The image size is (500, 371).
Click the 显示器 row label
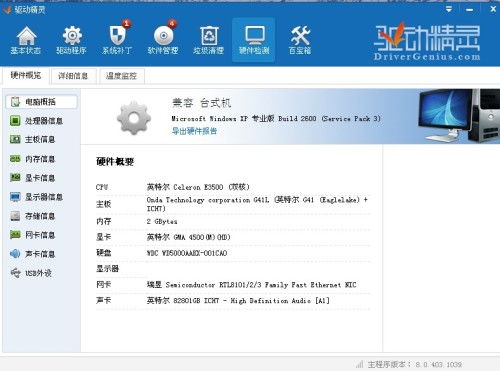pyautogui.click(x=107, y=269)
